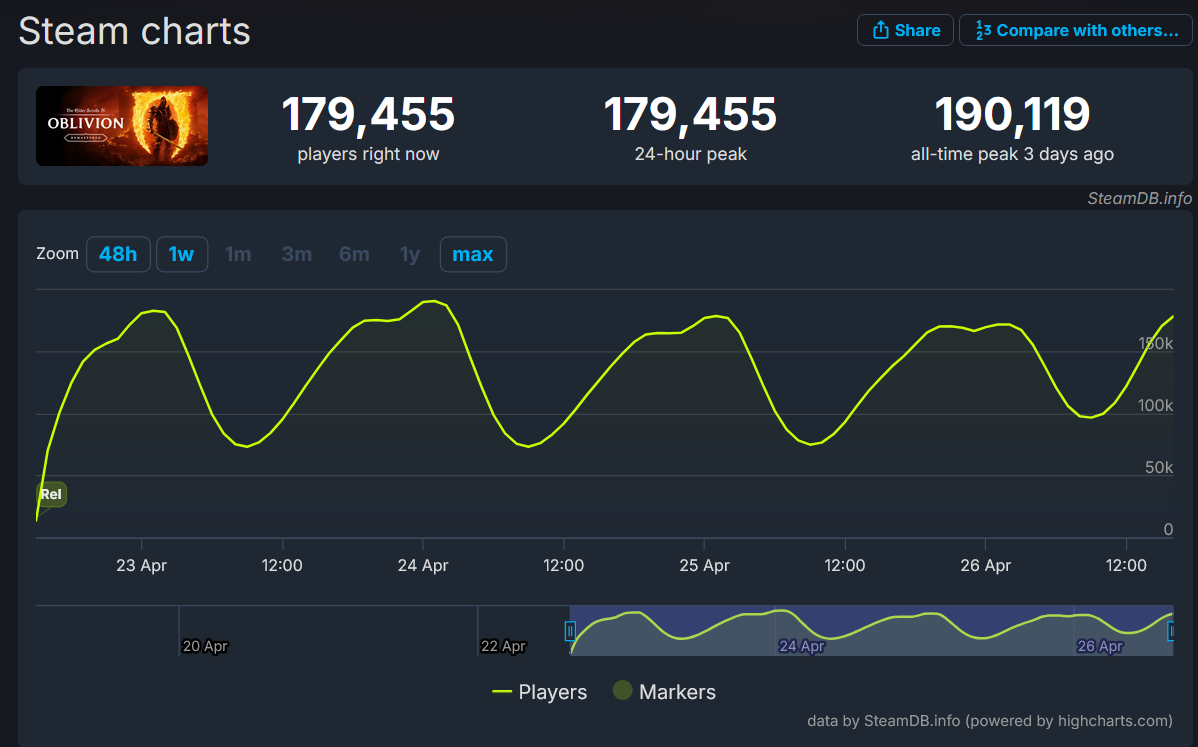1198x747 pixels.
Task: Click the 50k y-axis label
Action: click(x=1159, y=467)
